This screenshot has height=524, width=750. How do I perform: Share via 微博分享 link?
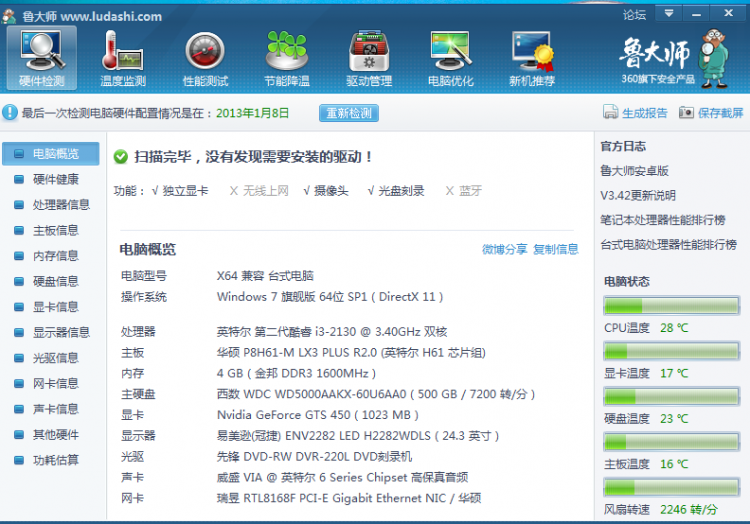coord(505,249)
